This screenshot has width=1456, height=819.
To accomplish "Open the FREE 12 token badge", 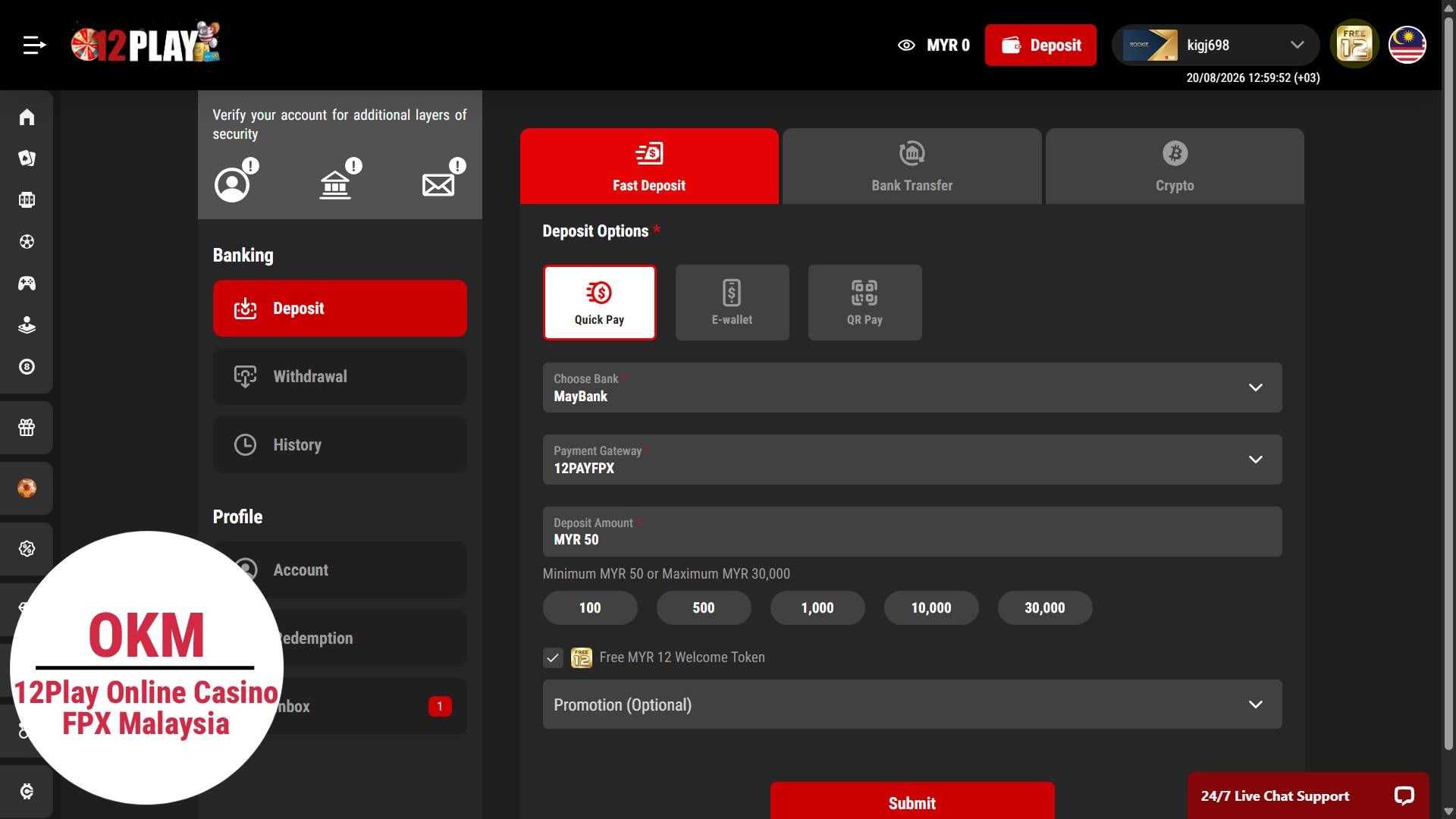I will (1354, 44).
